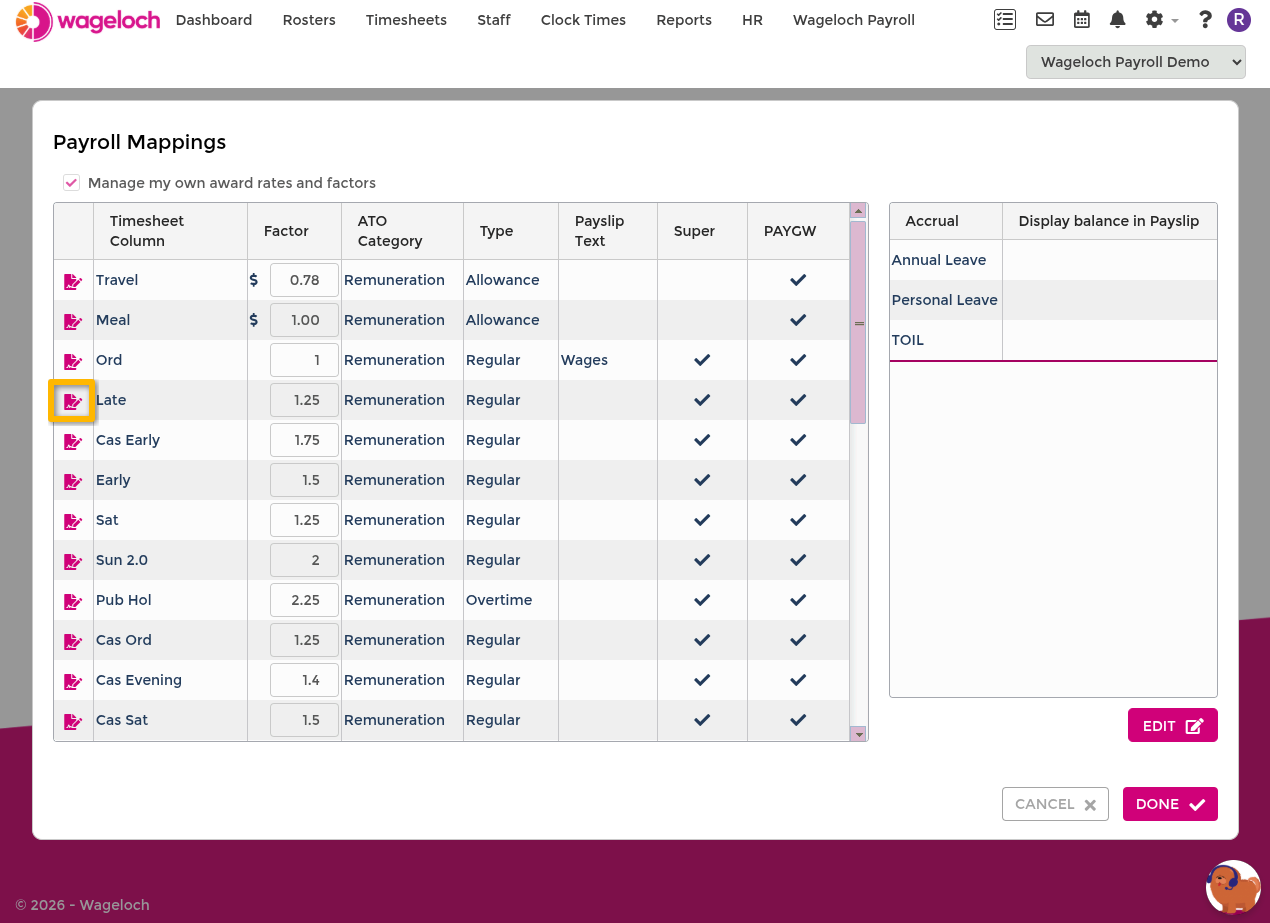This screenshot has width=1270, height=923.
Task: Open the edit icon for the Early row
Action: 73,481
